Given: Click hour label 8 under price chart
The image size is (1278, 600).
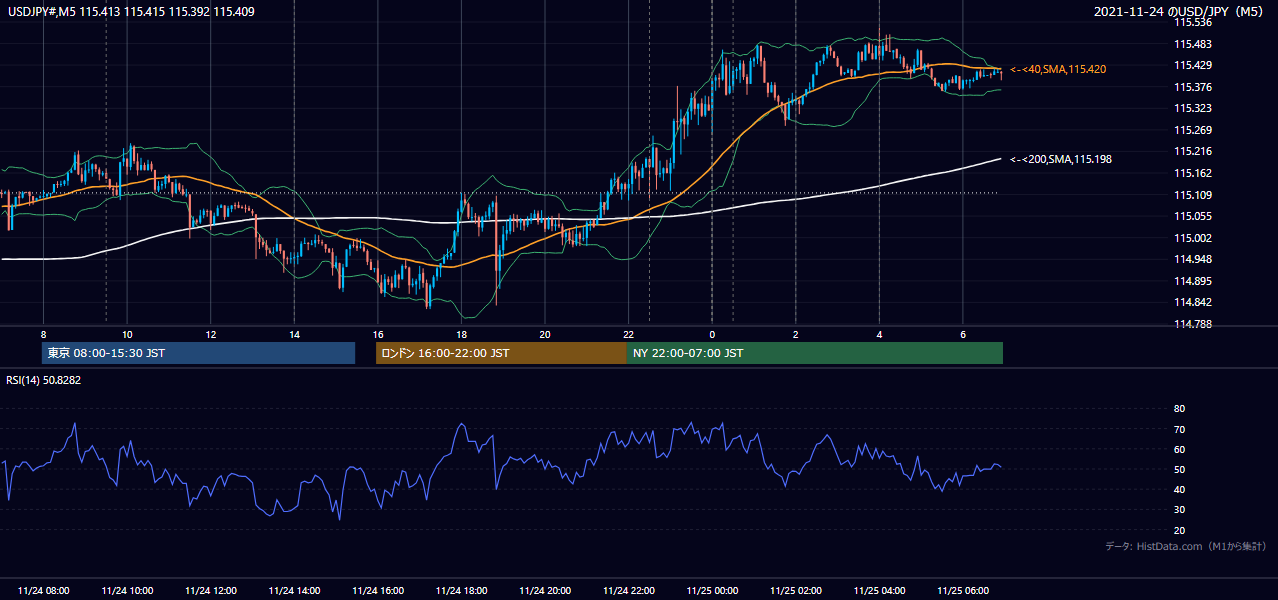Looking at the screenshot, I should click(x=43, y=334).
